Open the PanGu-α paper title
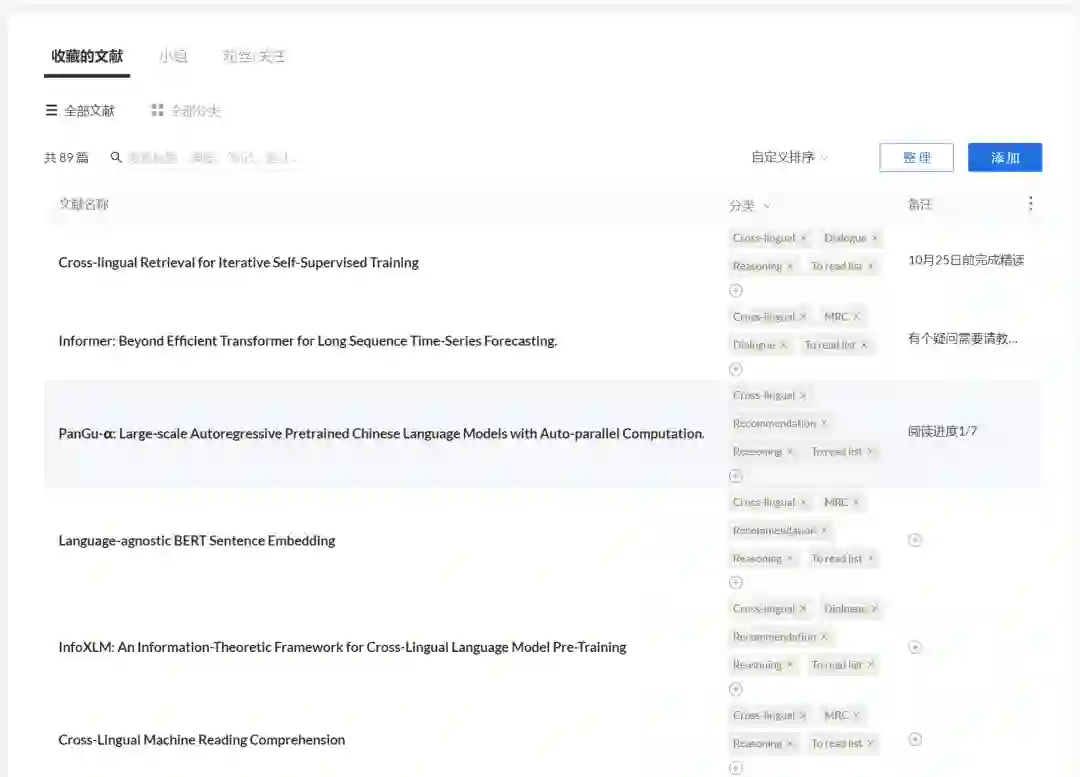 [382, 434]
